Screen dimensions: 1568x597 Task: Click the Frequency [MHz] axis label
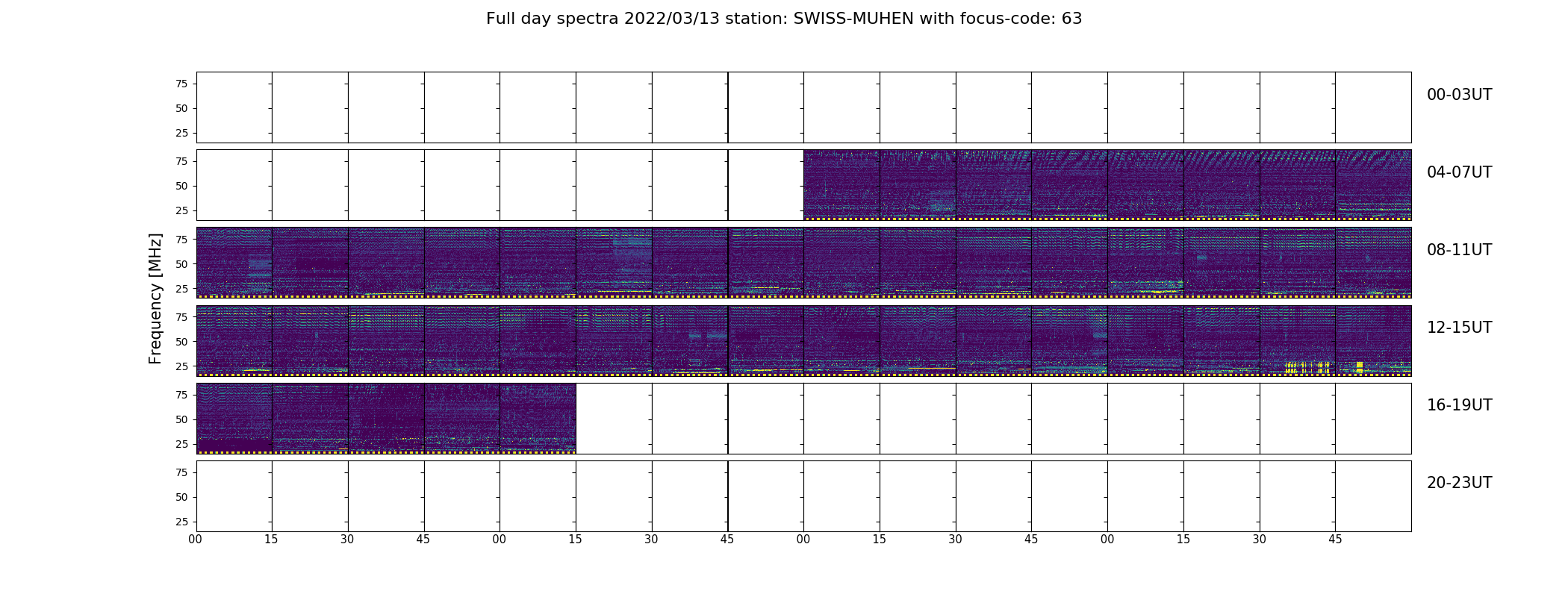[x=155, y=298]
